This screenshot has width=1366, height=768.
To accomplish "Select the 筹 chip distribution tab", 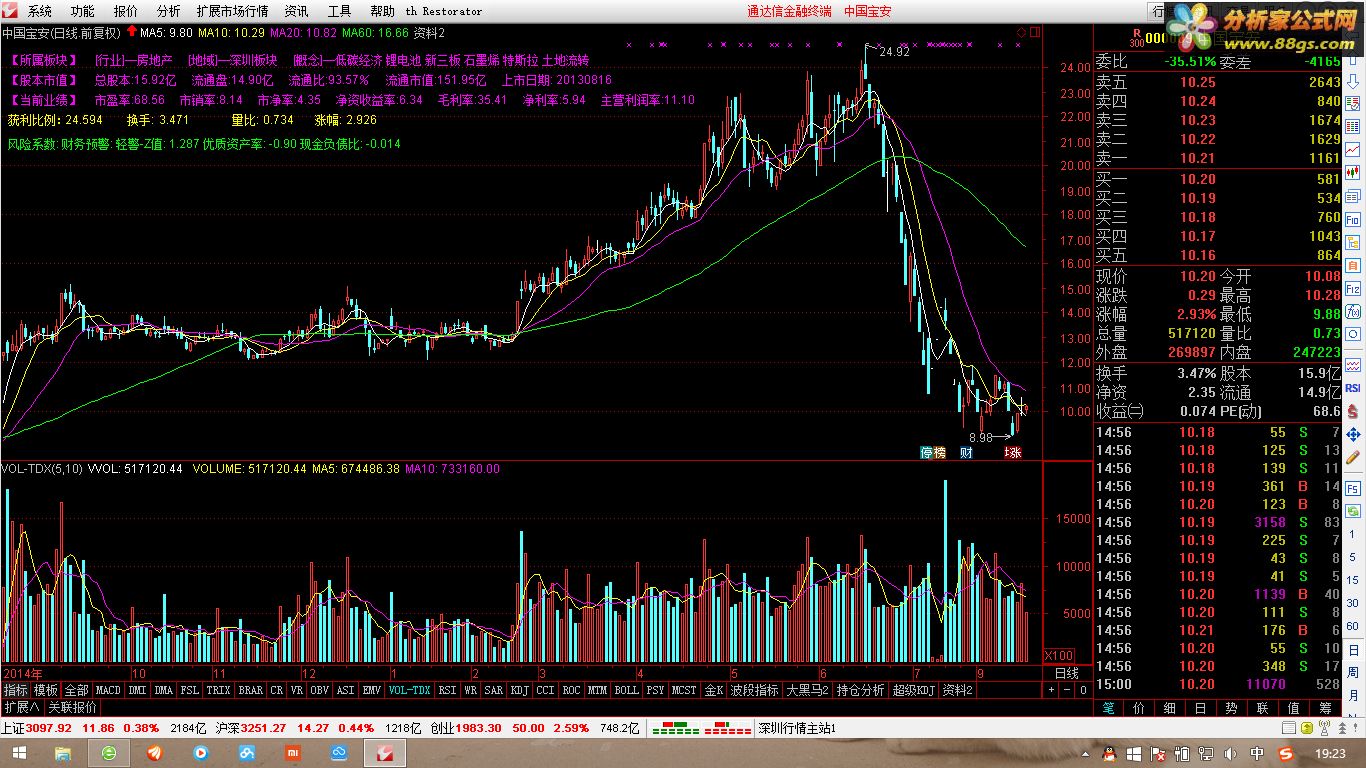I will (x=1325, y=708).
